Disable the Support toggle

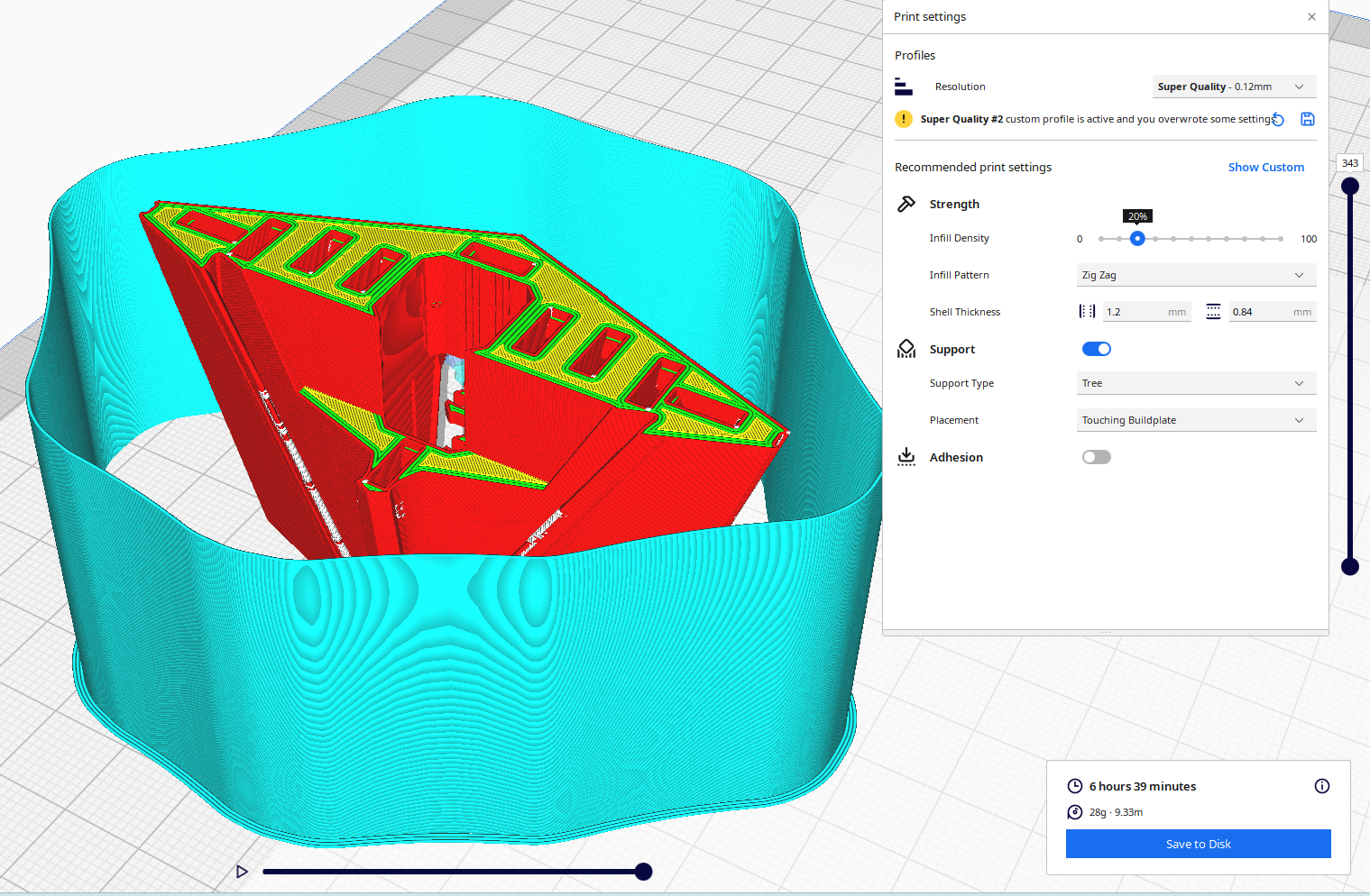(x=1096, y=349)
